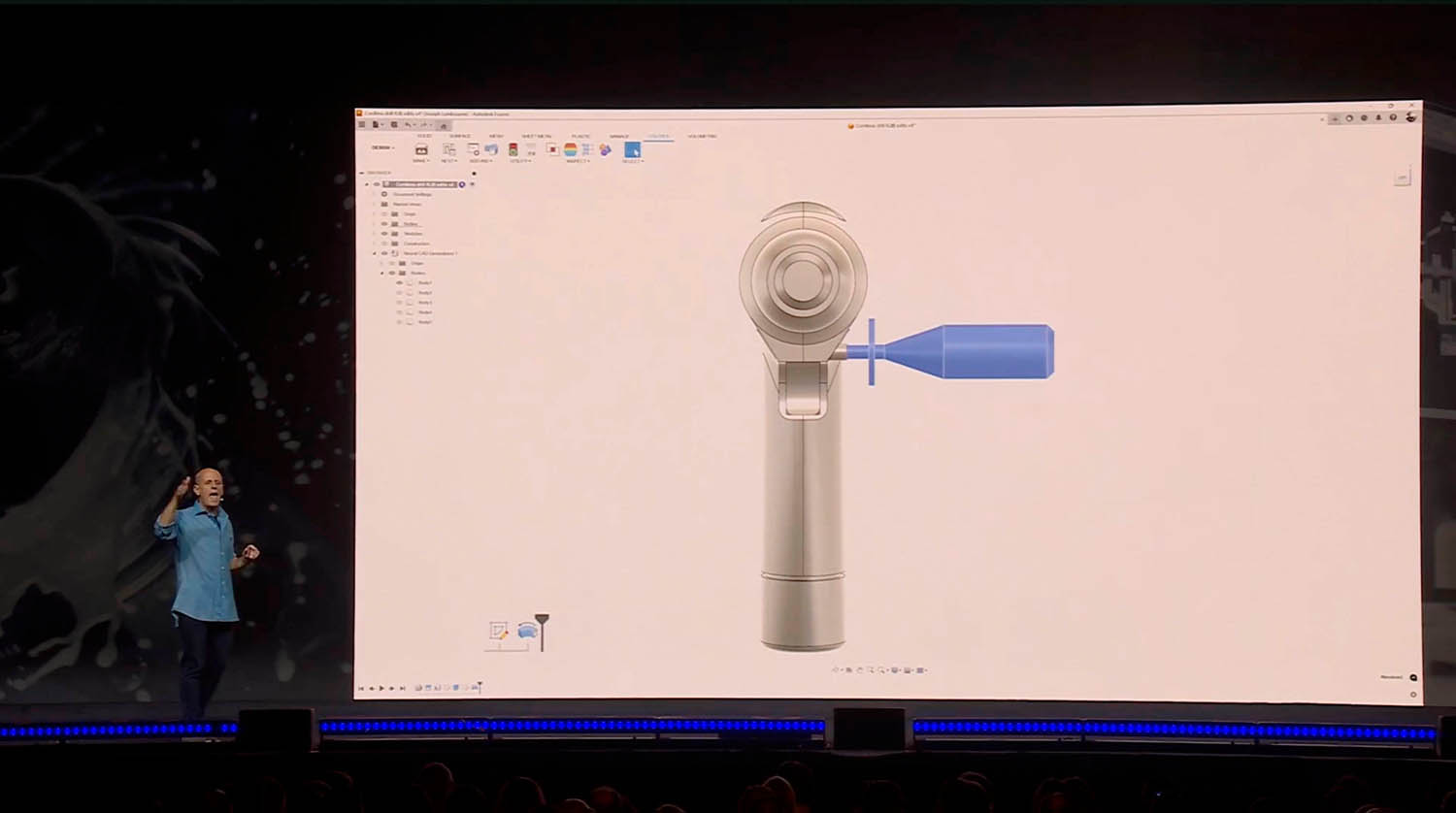Screen dimensions: 1456x813
Task: Toggle visibility eye of the root component
Action: pos(377,184)
